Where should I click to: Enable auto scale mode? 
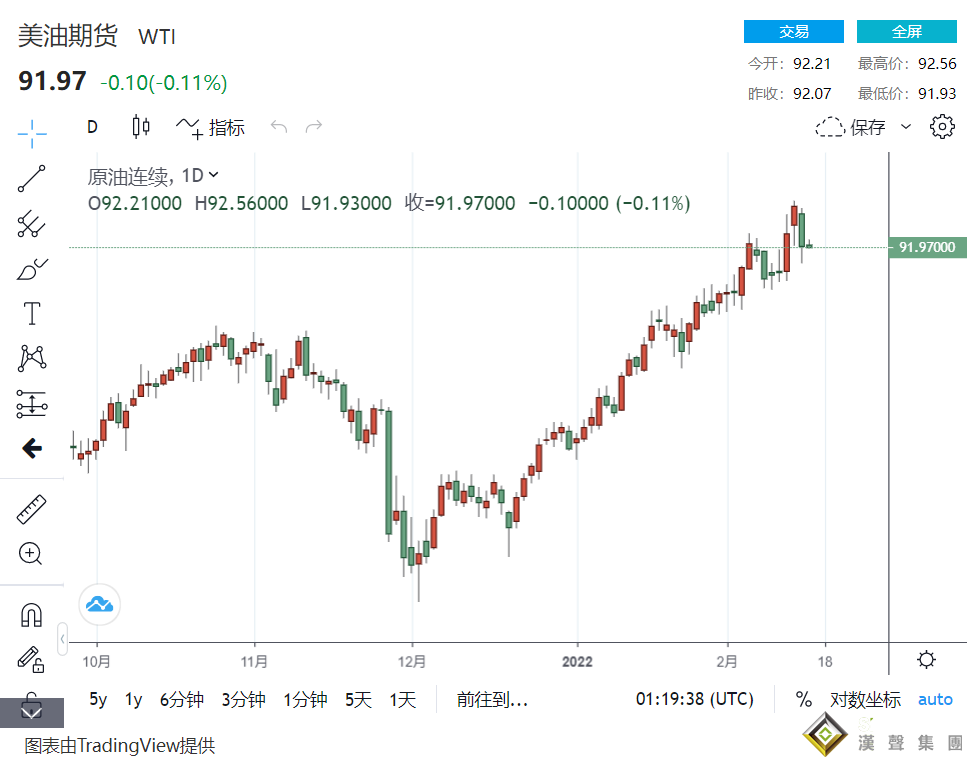point(935,700)
